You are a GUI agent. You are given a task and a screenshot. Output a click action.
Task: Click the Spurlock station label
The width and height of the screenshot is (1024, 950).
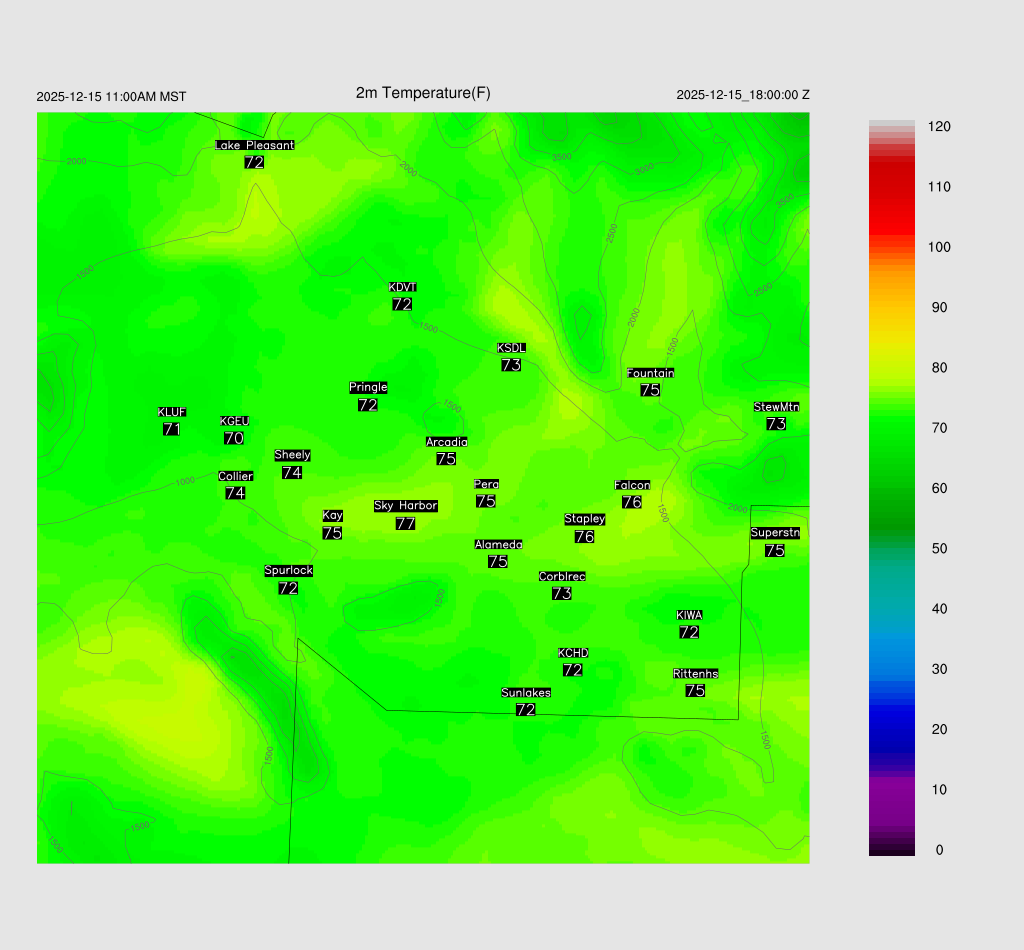(x=288, y=571)
